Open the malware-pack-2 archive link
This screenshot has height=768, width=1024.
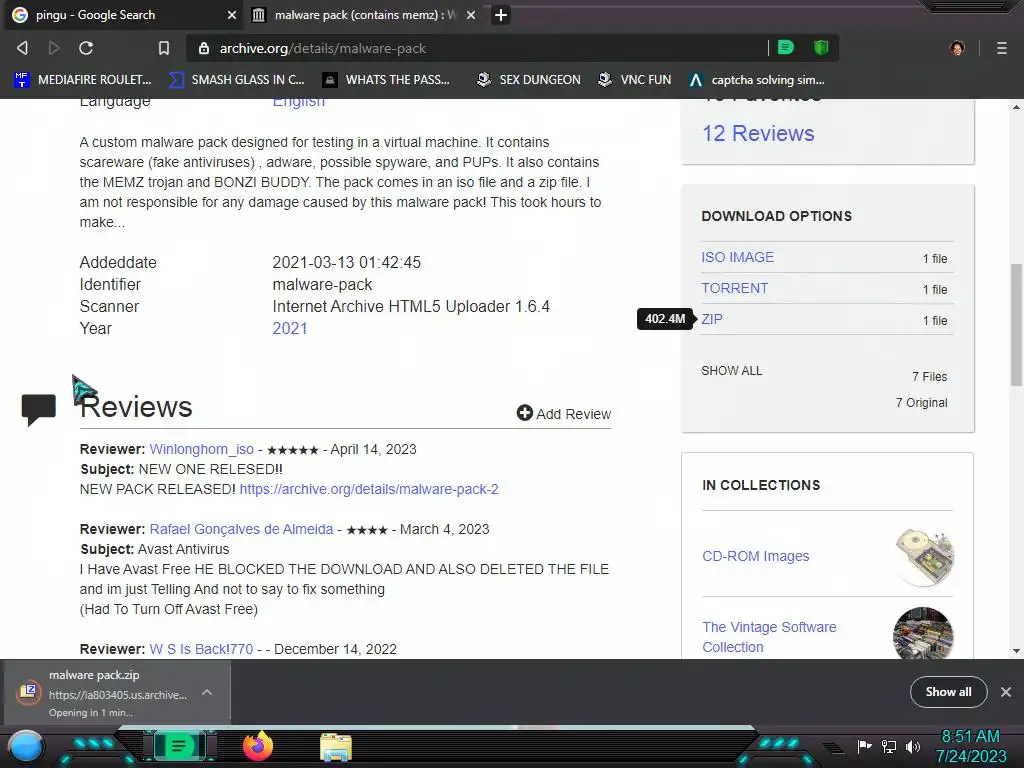tap(369, 489)
